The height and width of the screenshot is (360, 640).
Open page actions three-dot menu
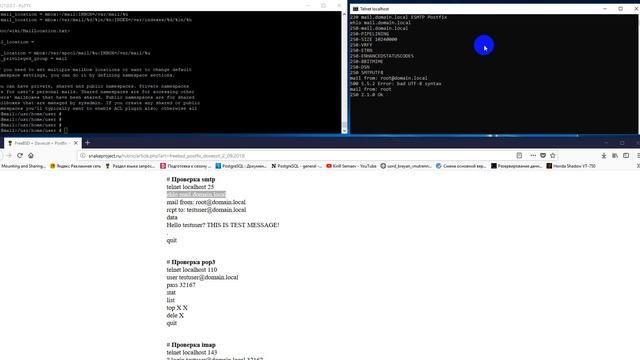(533, 156)
